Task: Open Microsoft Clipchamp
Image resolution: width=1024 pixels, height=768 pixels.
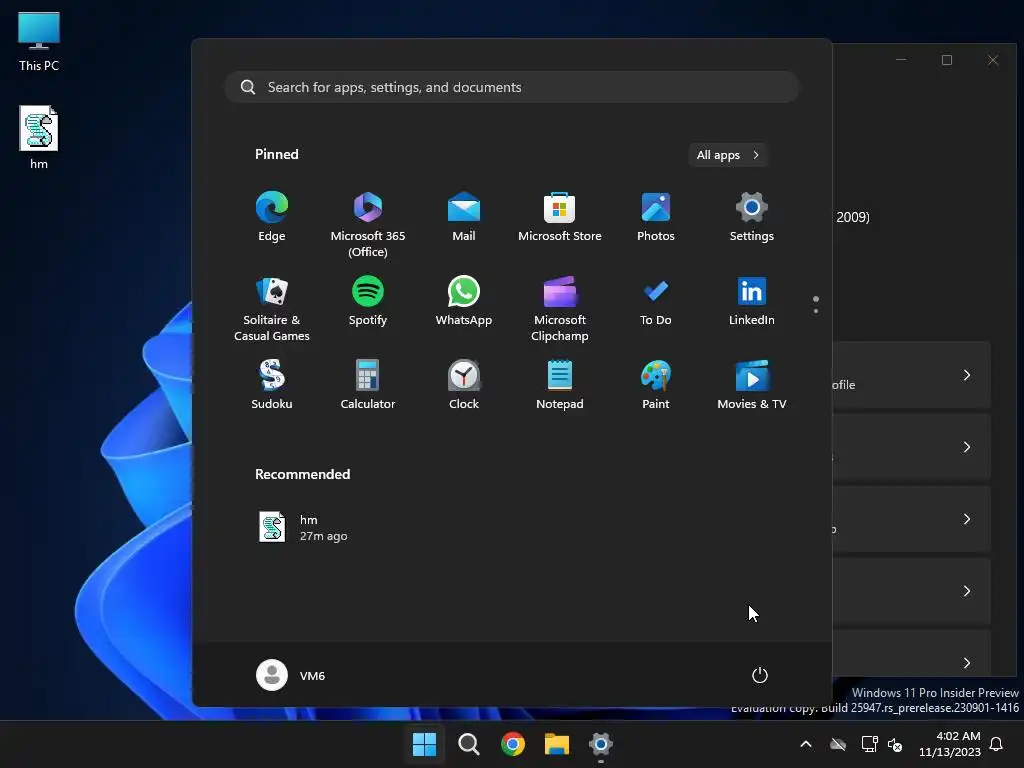Action: 560,308
